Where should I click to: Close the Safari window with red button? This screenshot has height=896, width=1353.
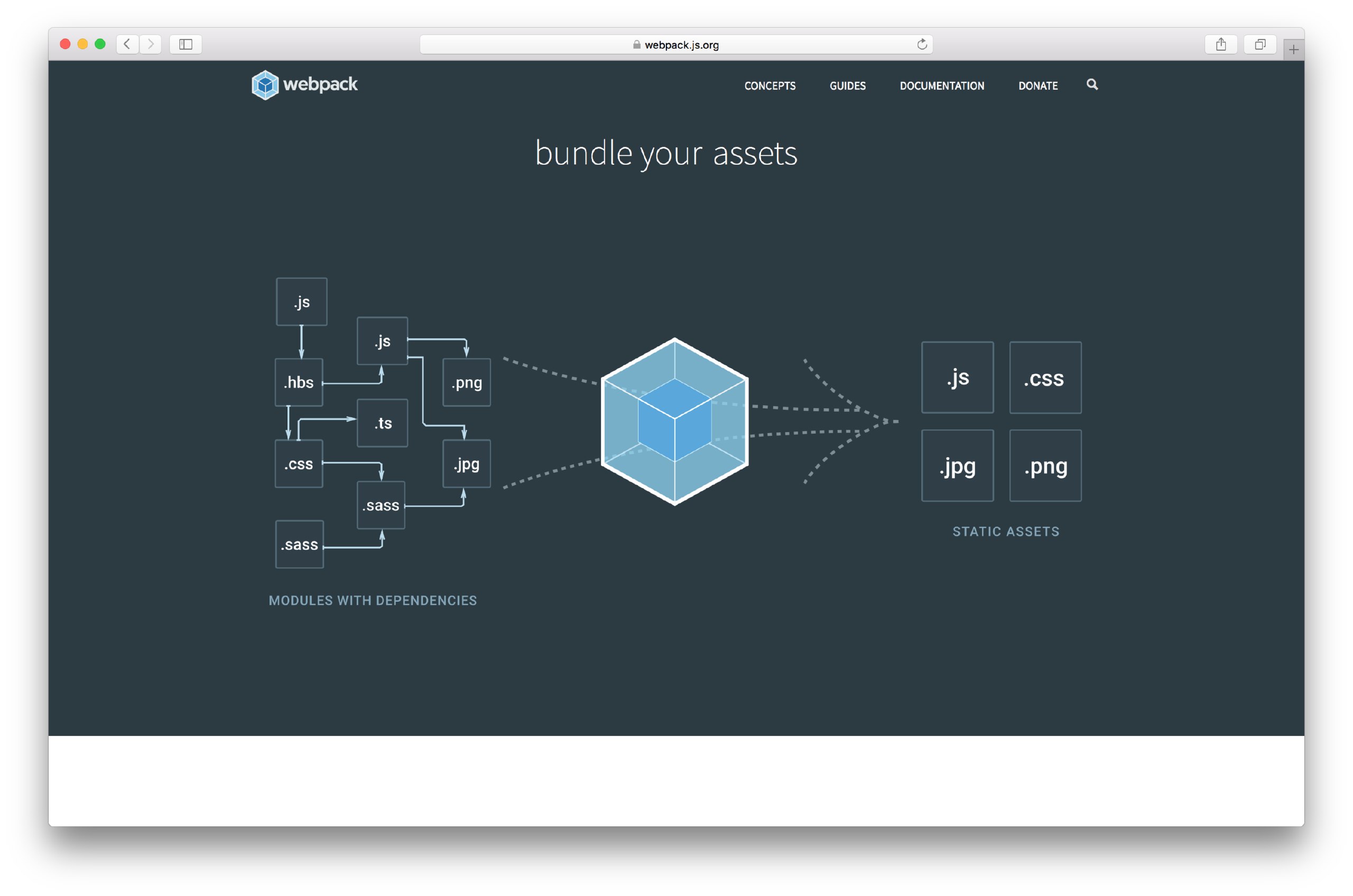tap(65, 44)
